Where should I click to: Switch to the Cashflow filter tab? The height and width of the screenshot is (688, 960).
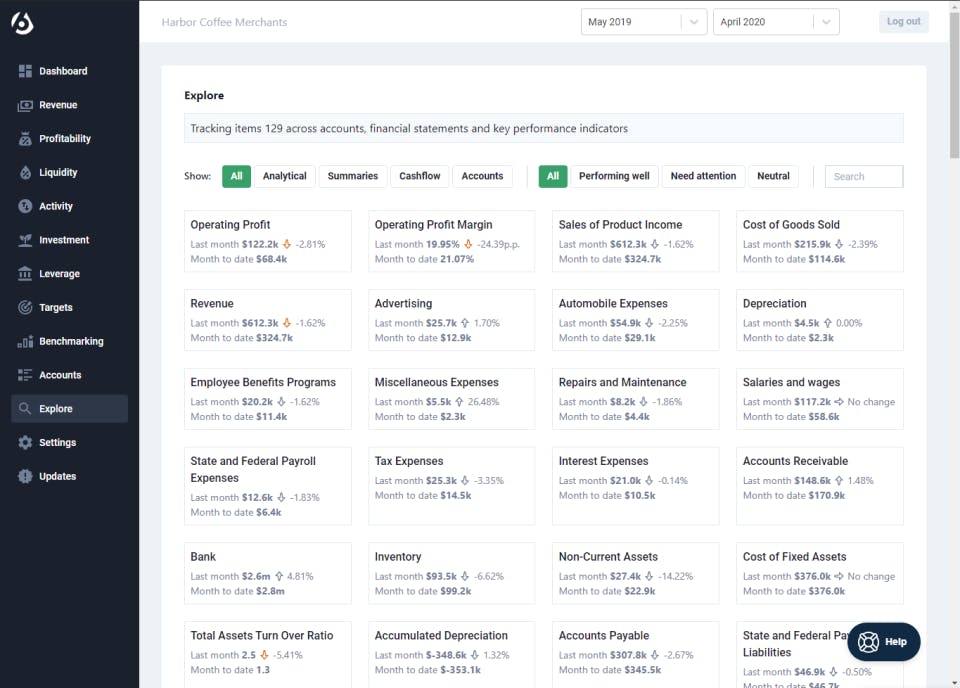[x=420, y=176]
